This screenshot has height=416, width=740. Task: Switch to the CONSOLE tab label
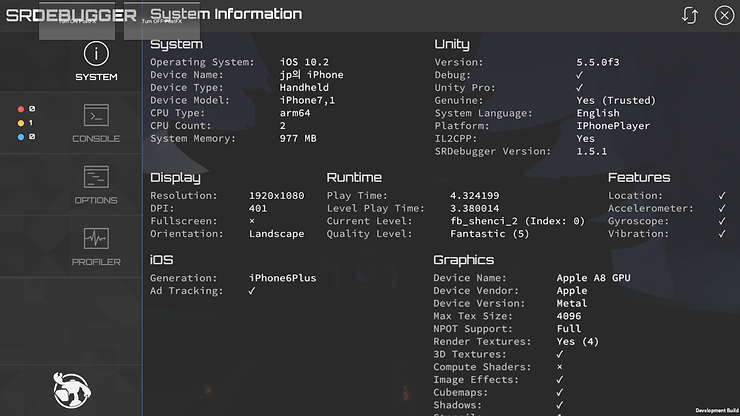(96, 138)
